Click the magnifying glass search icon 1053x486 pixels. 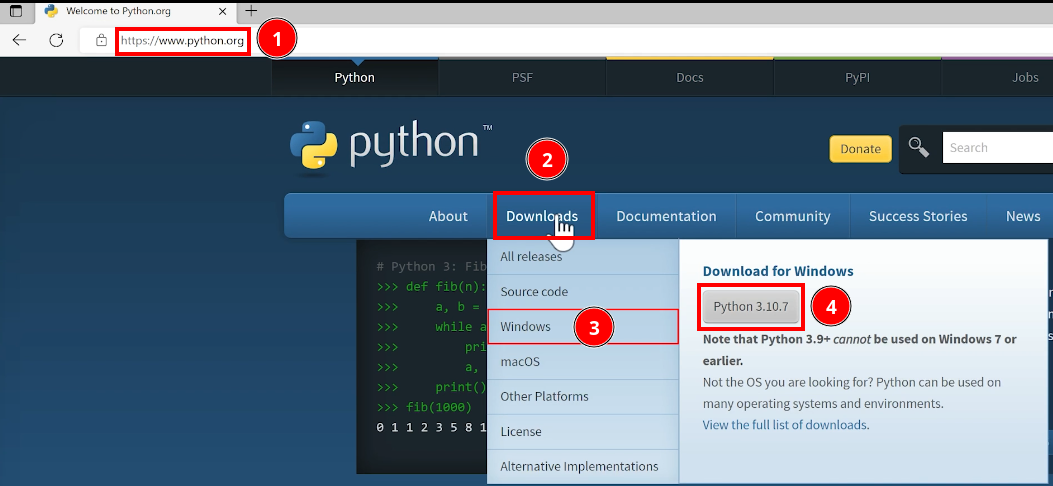(x=918, y=147)
